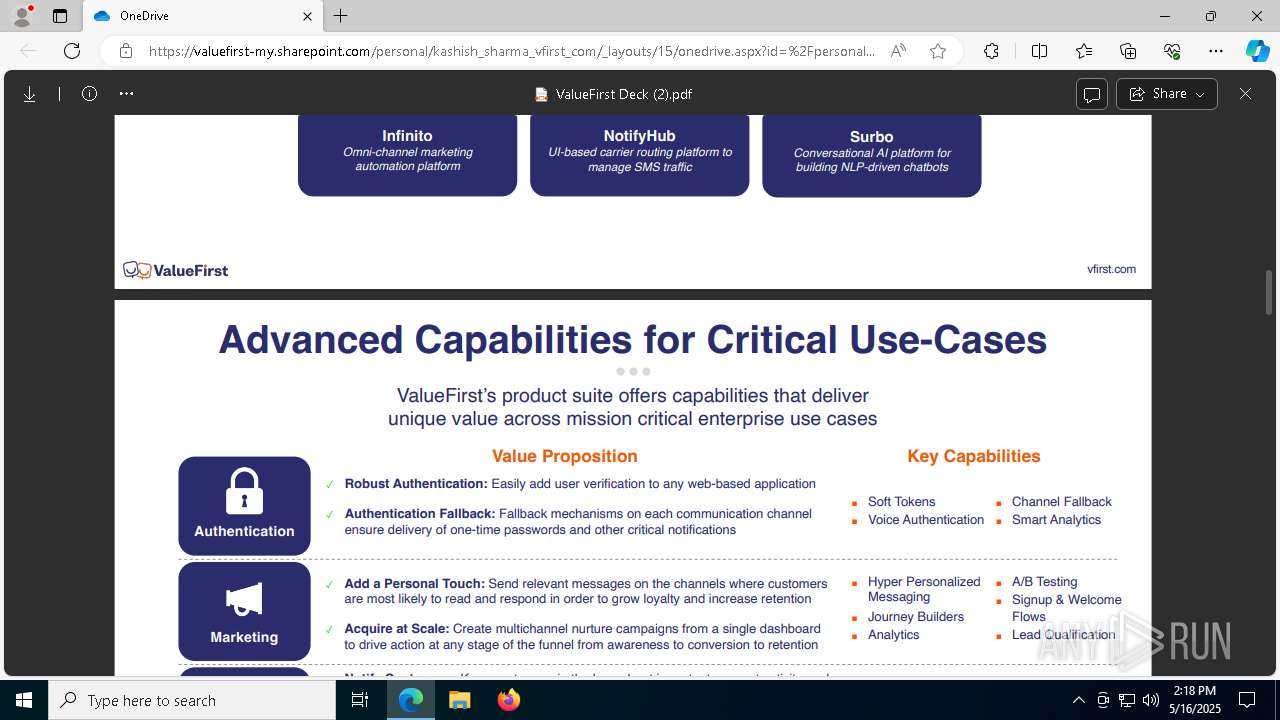Click the Surbo product card
This screenshot has width=1280, height=720.
point(871,154)
